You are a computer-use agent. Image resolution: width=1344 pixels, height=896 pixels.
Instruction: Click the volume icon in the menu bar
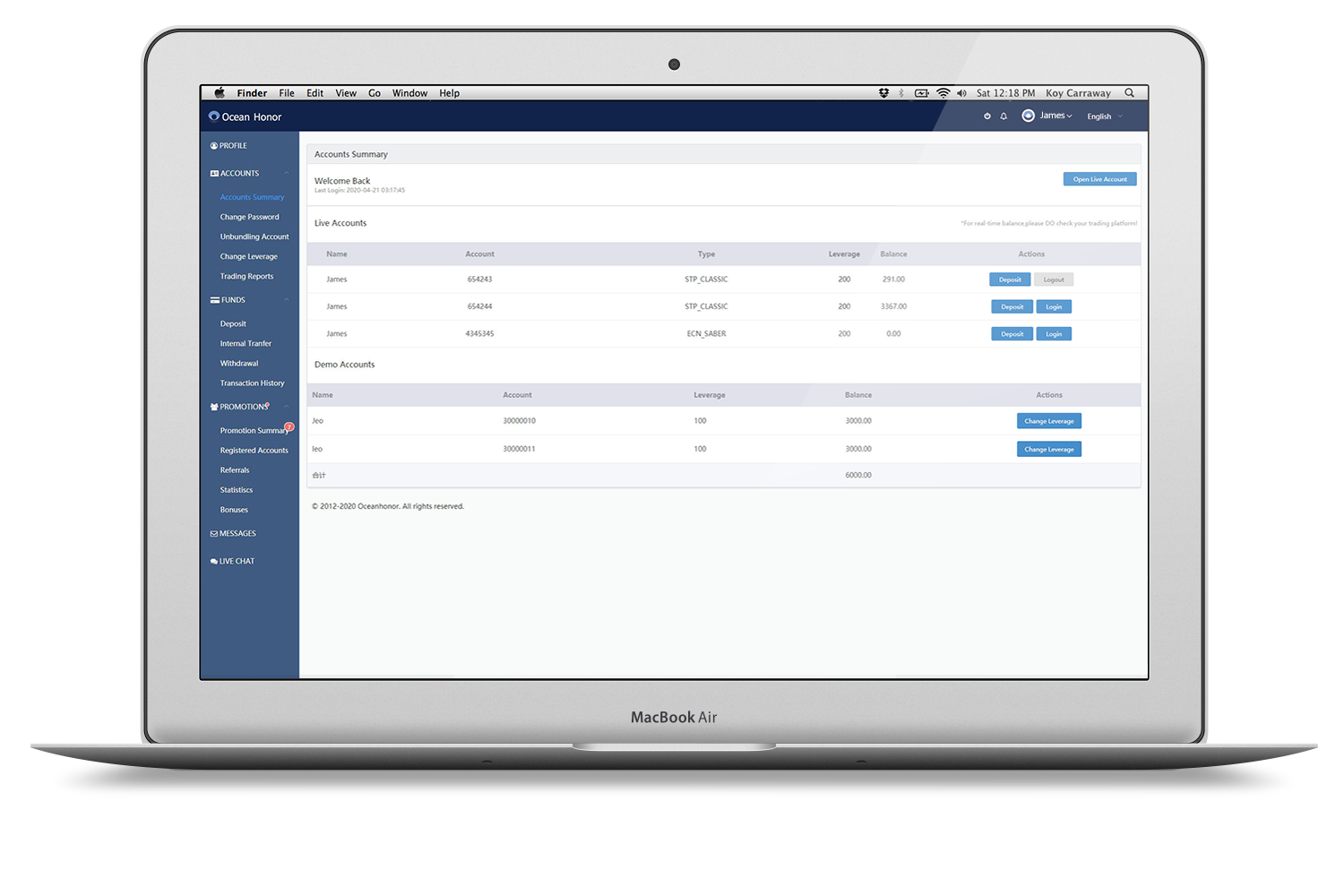[x=961, y=93]
